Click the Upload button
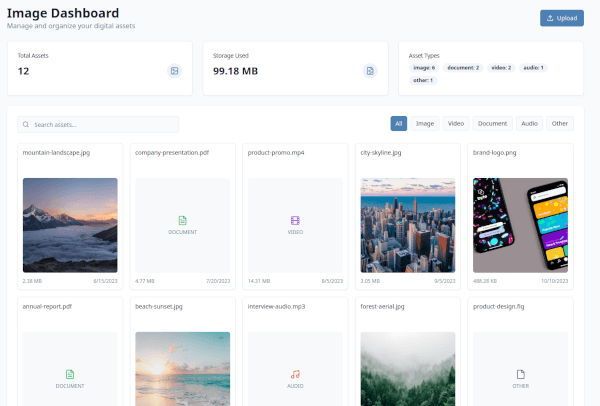 click(562, 18)
